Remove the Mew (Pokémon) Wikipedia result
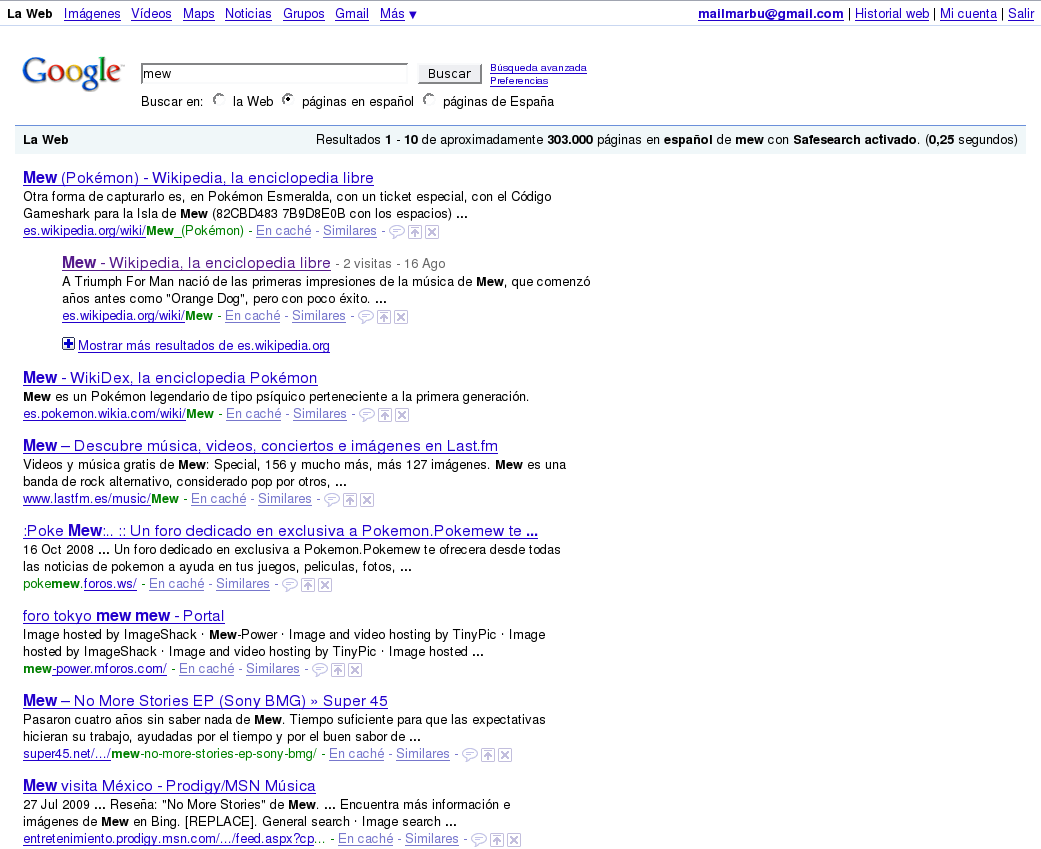The height and width of the screenshot is (849, 1041). click(x=432, y=232)
